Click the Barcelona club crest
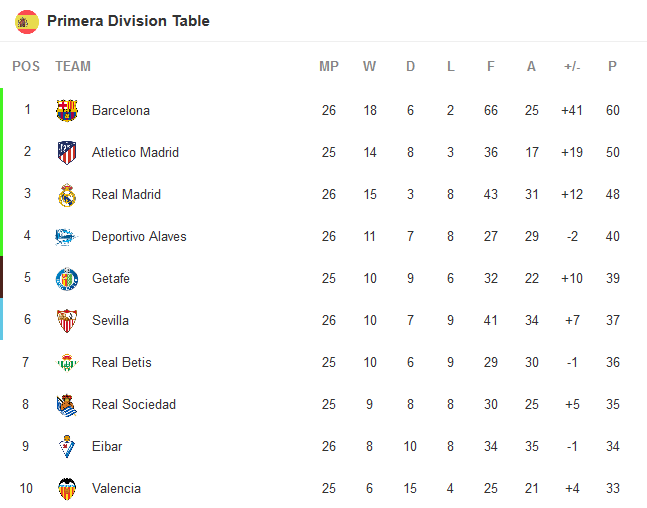647x508 pixels. pos(67,110)
